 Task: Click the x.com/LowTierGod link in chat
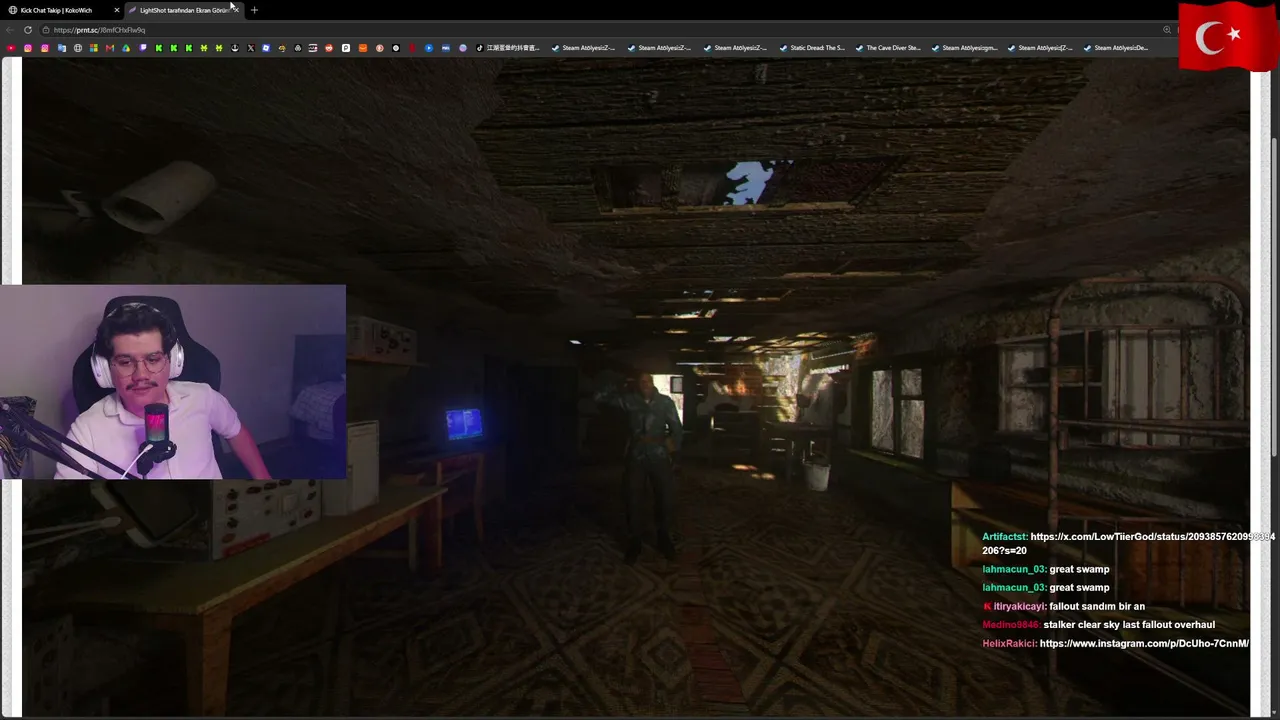coord(1128,543)
